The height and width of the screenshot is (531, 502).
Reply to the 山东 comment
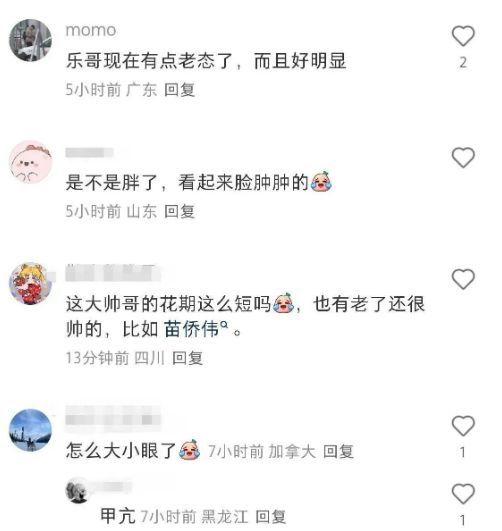click(180, 211)
